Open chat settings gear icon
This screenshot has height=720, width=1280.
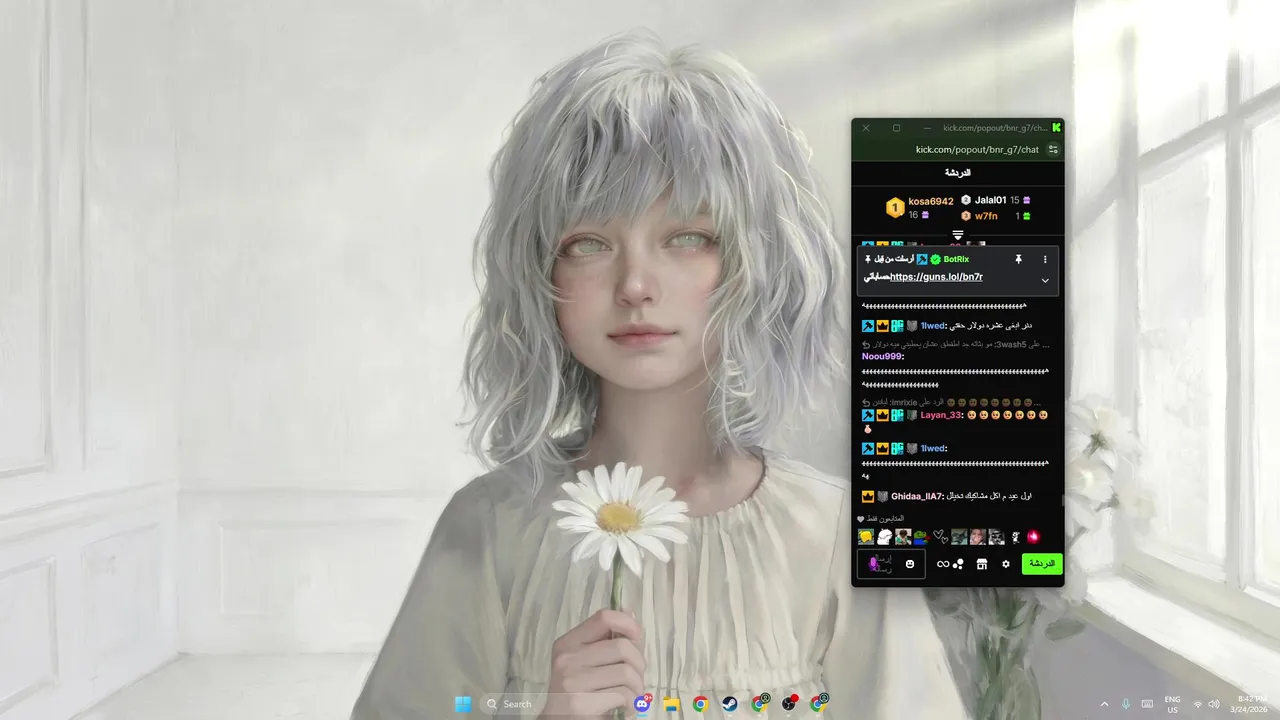[1006, 564]
